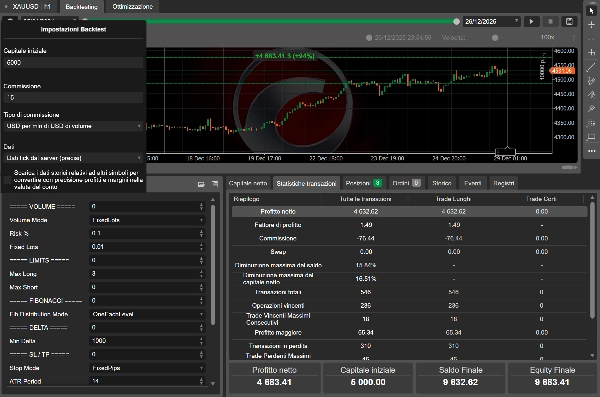This screenshot has height=397, width=600.
Task: Open the Tipo di commissione dropdown
Action: [73, 126]
